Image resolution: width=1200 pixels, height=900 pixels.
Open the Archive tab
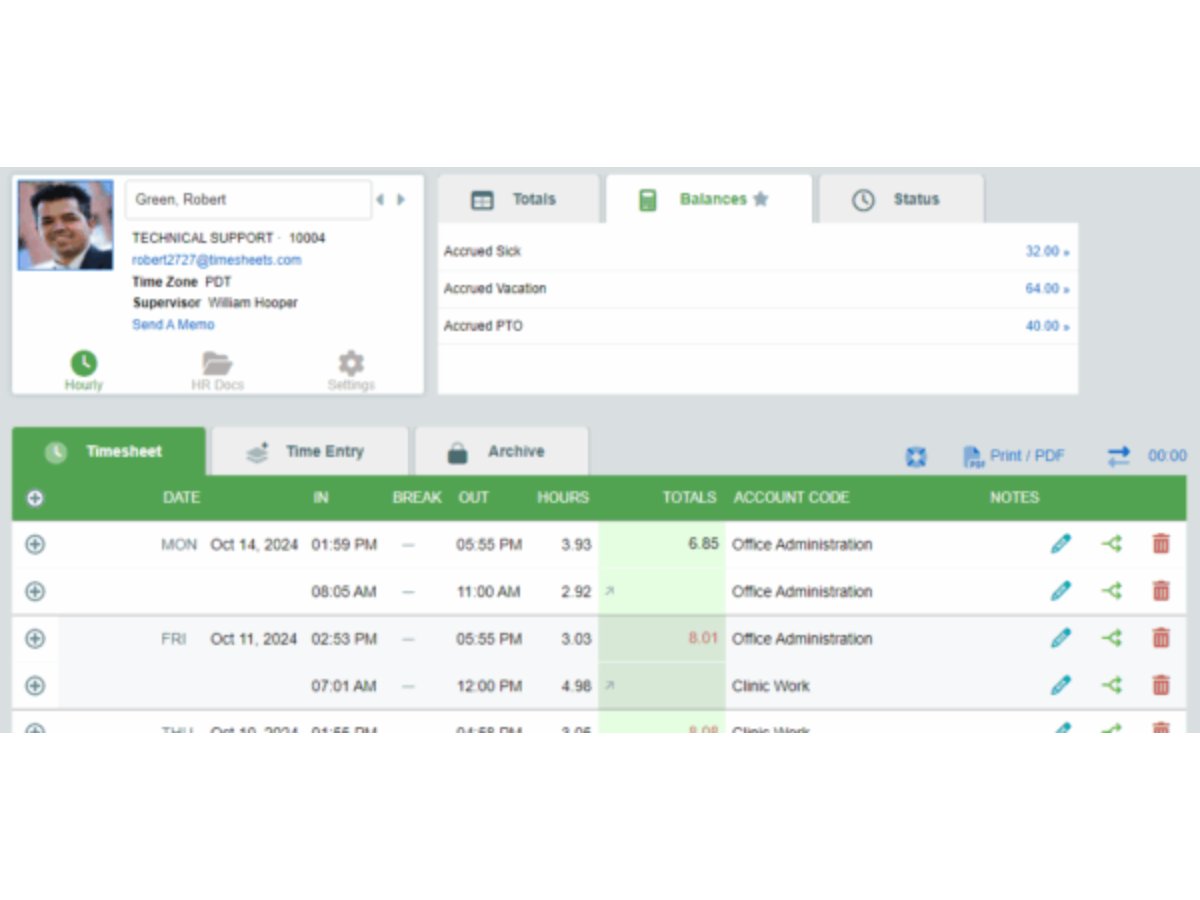[502, 451]
